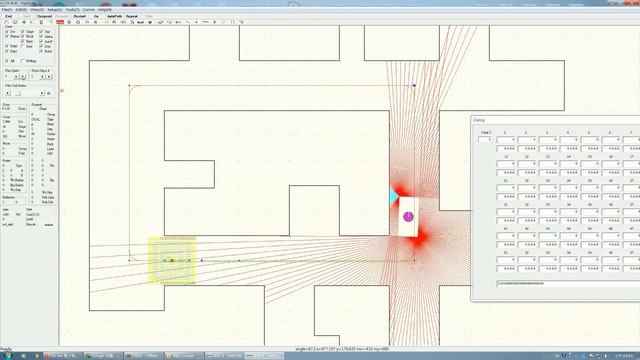Image resolution: width=640 pixels, height=360 pixels.
Task: Click upper input field under column 11 in Dialog
Action: click(506, 164)
